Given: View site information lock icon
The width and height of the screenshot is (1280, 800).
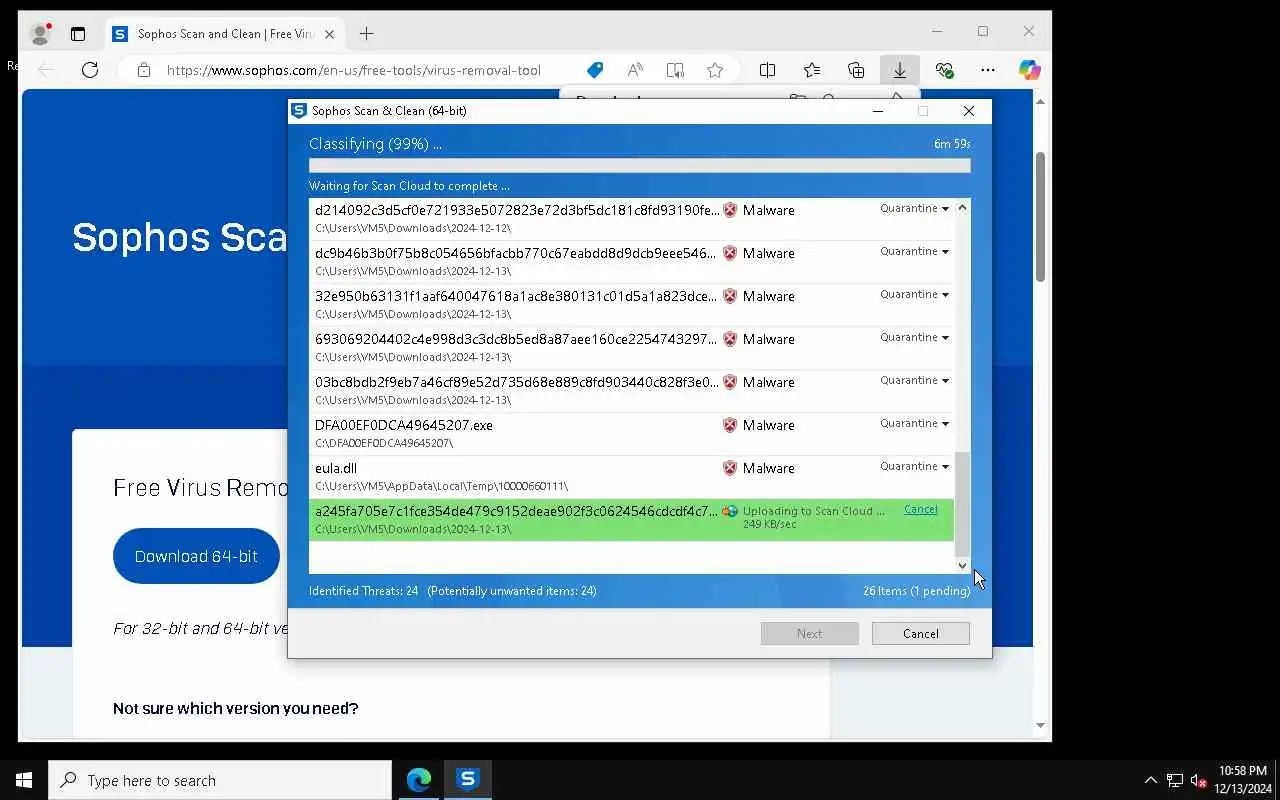Looking at the screenshot, I should (144, 70).
